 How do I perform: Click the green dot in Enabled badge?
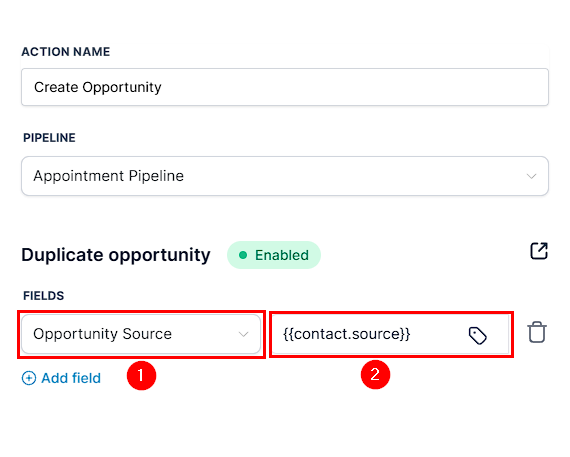243,255
